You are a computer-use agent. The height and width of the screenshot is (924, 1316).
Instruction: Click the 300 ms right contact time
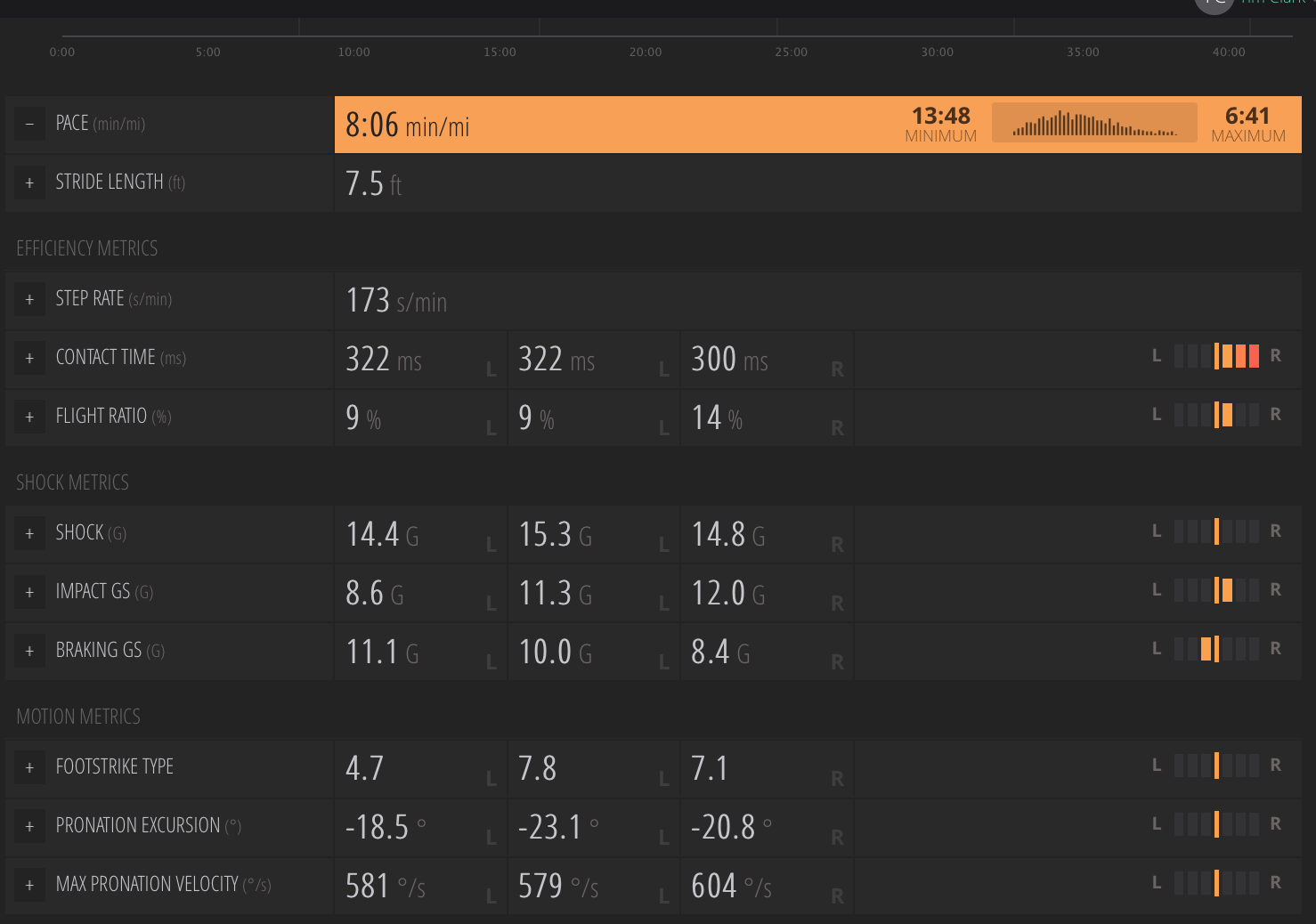pos(730,360)
